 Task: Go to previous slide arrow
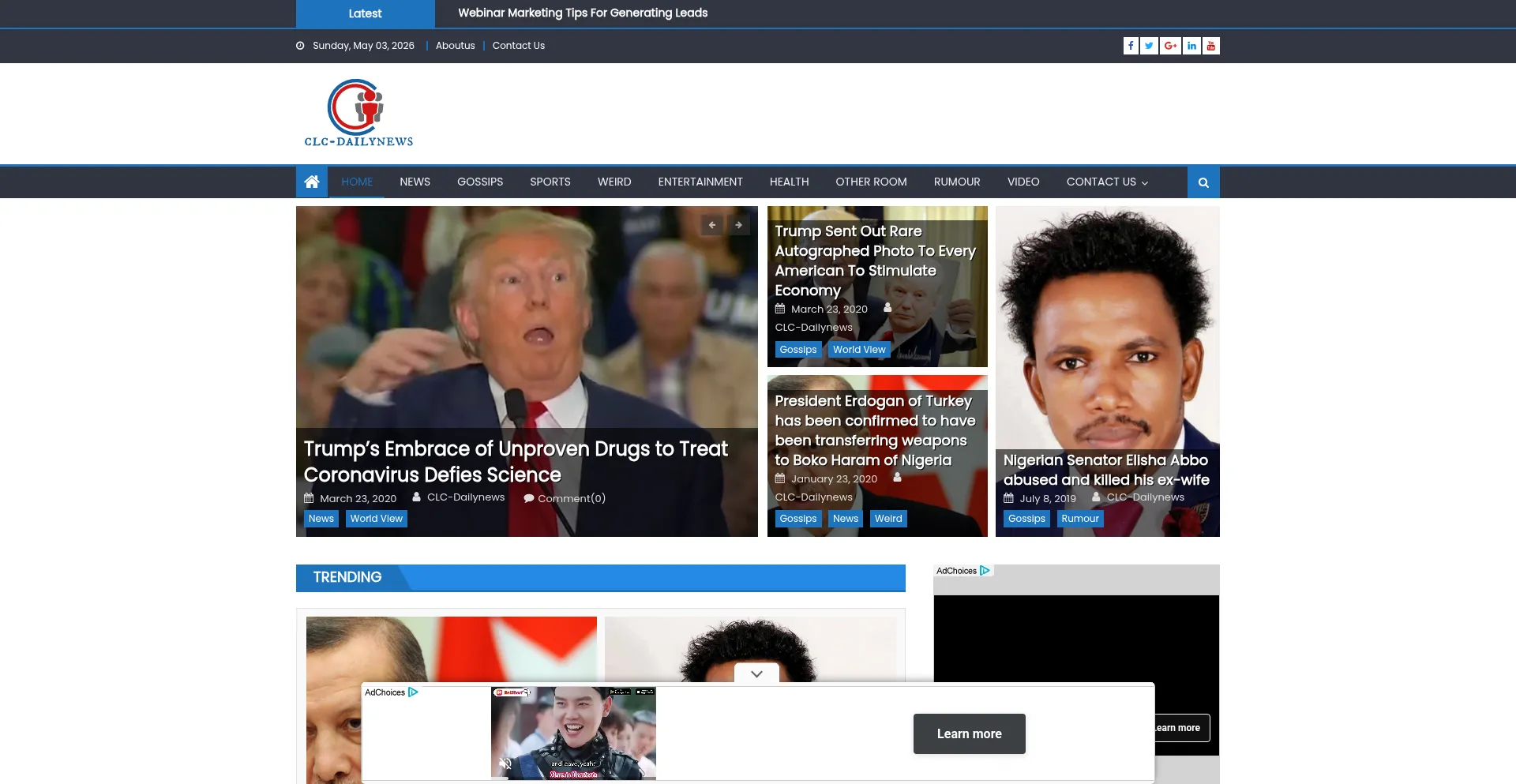coord(712,225)
